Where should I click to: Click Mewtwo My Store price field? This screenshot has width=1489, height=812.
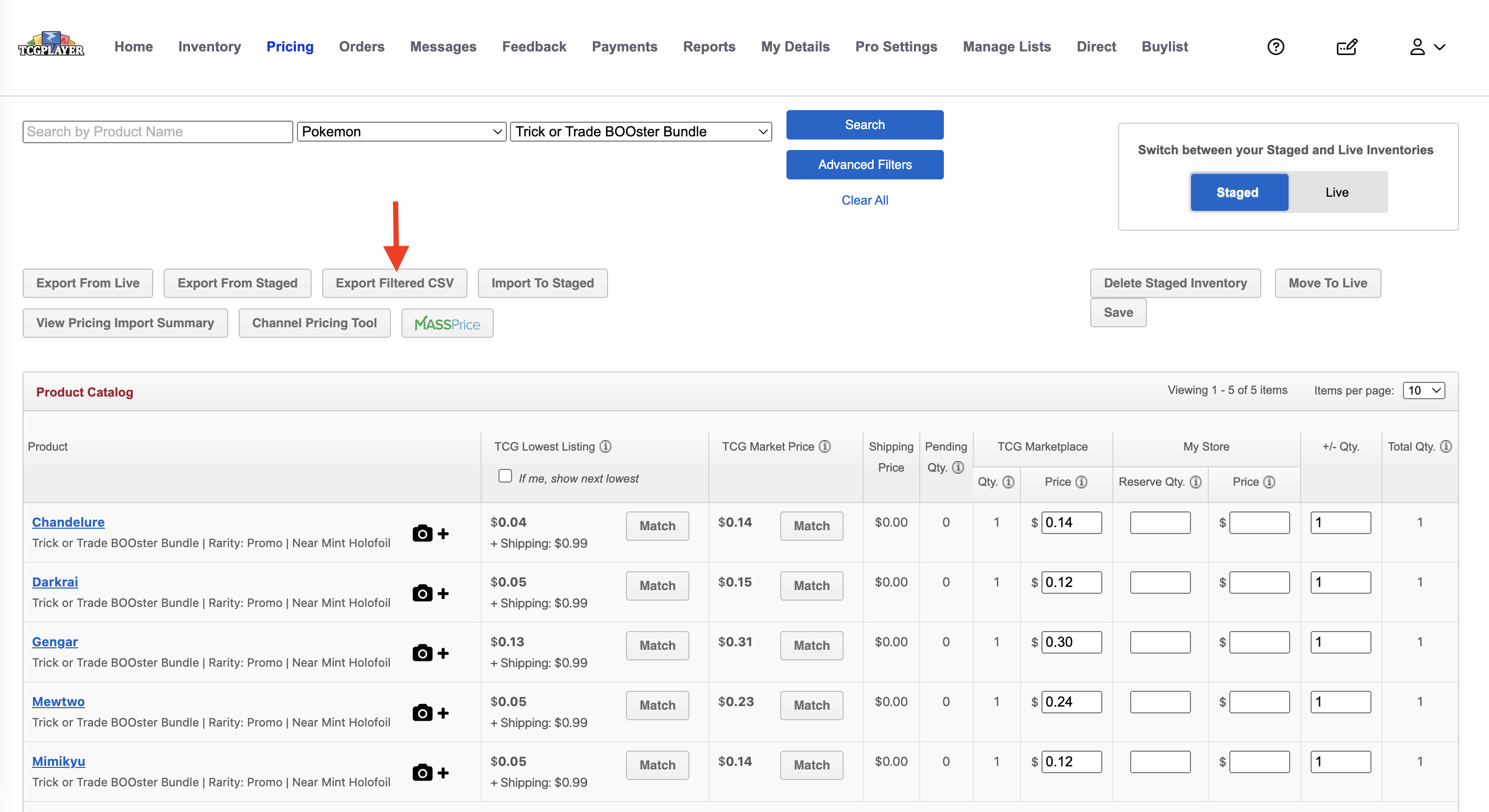tap(1260, 702)
